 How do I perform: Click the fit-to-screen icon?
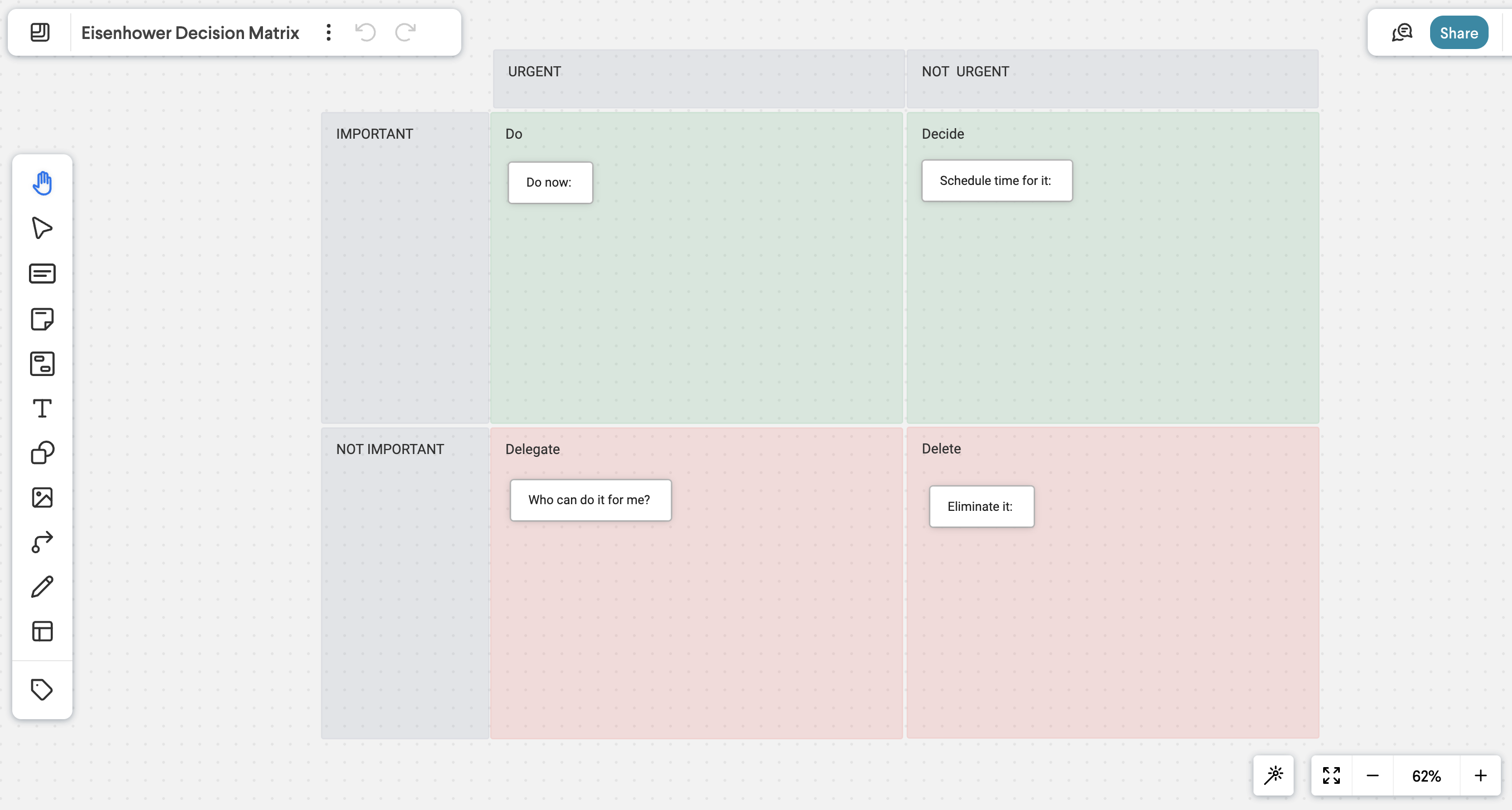pos(1332,776)
